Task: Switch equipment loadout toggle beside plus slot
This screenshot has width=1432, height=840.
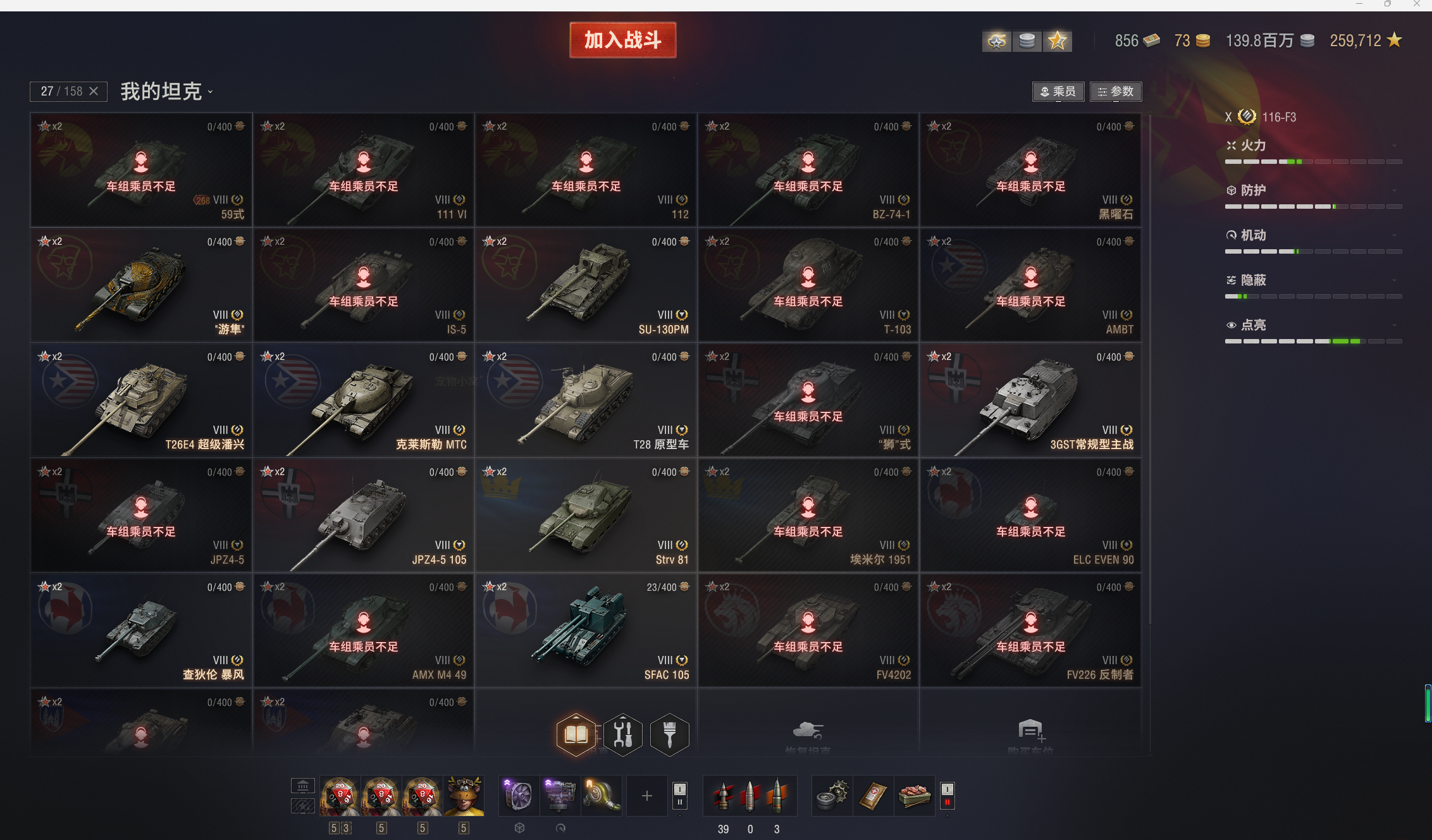Action: [x=680, y=796]
